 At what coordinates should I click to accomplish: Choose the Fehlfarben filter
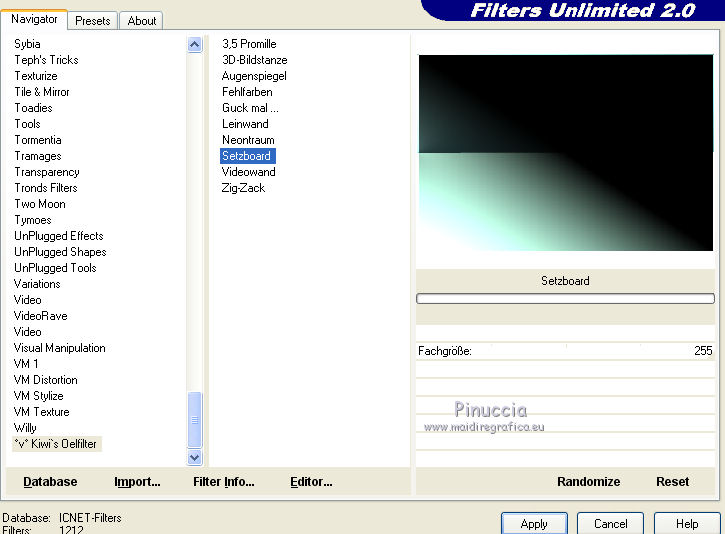pyautogui.click(x=247, y=92)
